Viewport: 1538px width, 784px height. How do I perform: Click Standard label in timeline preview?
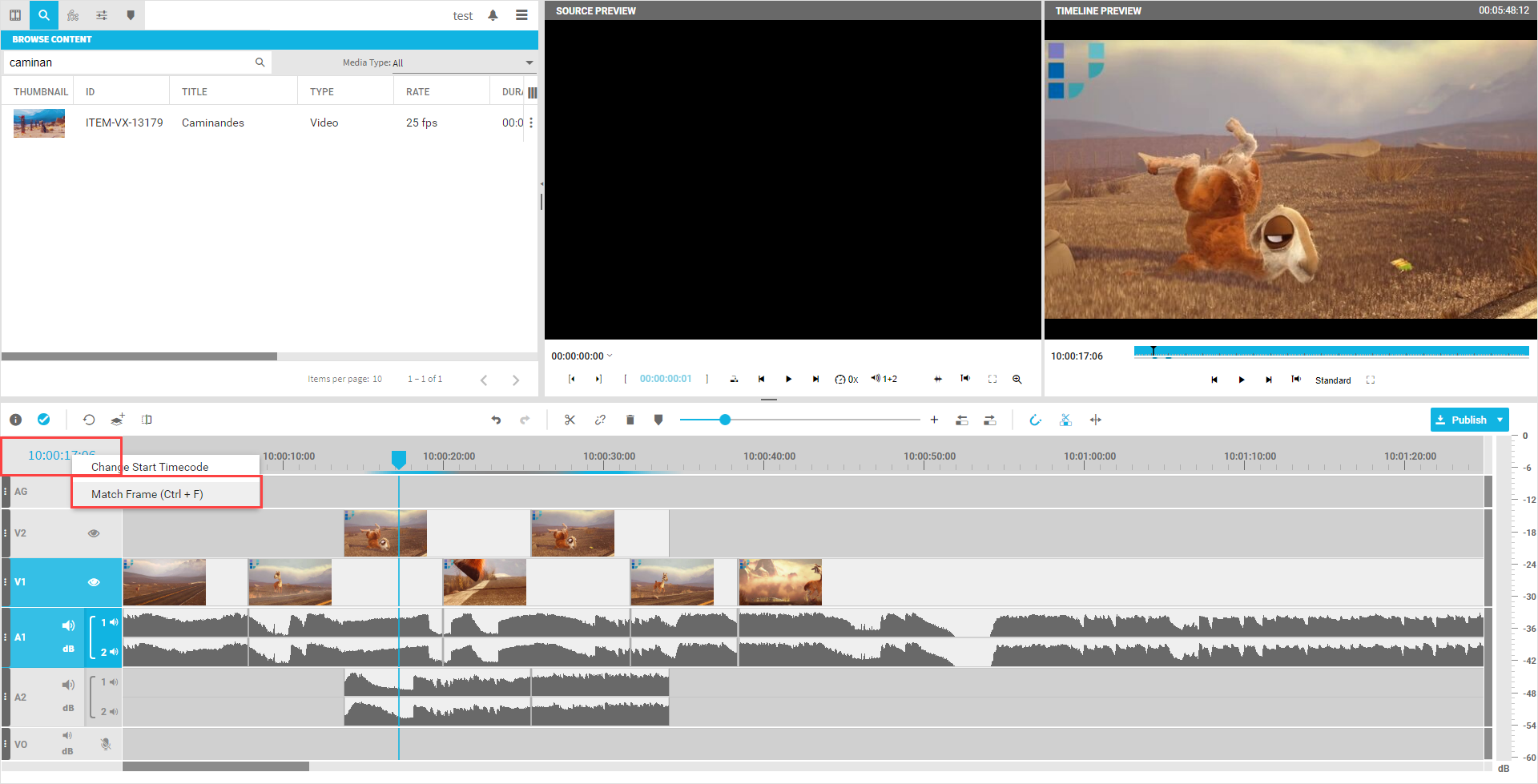point(1332,380)
